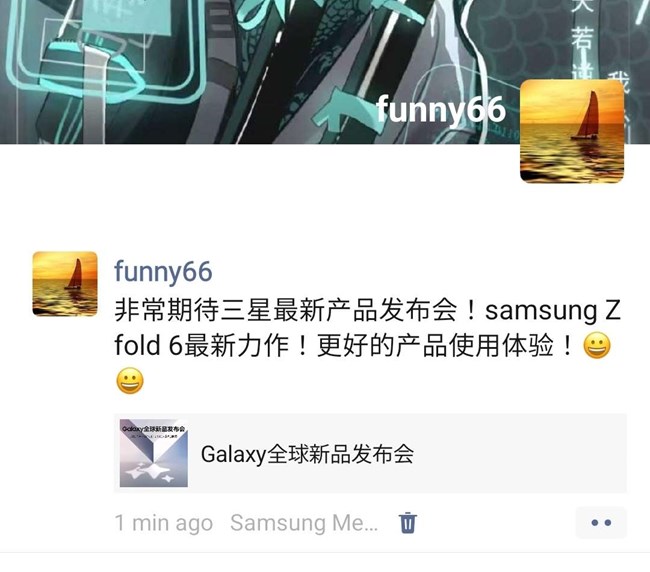This screenshot has width=650, height=572.
Task: Click the grinning emoji ending the second line
Action: 597,345
